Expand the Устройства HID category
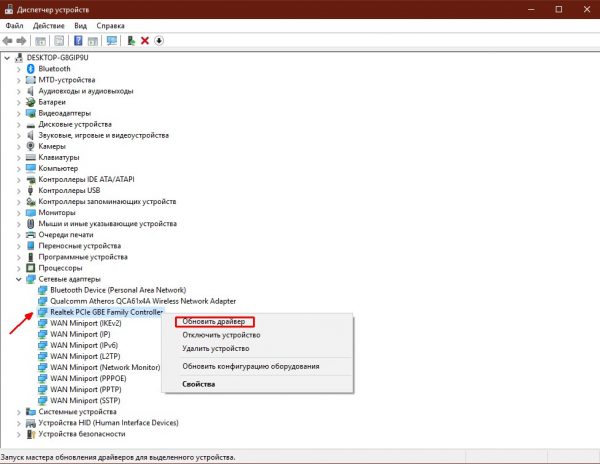The image size is (600, 464). pyautogui.click(x=19, y=423)
